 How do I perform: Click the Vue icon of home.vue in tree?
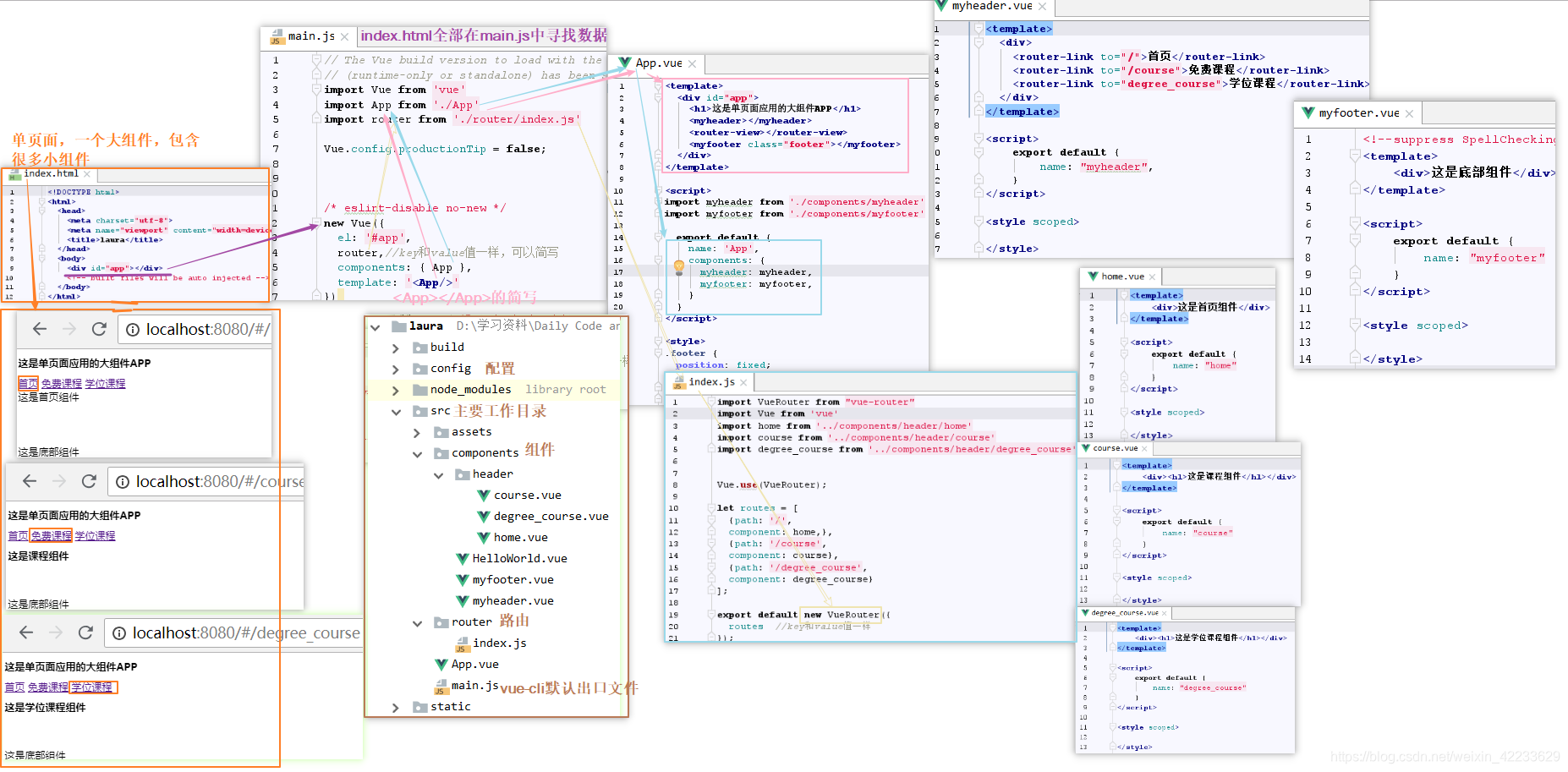[484, 537]
